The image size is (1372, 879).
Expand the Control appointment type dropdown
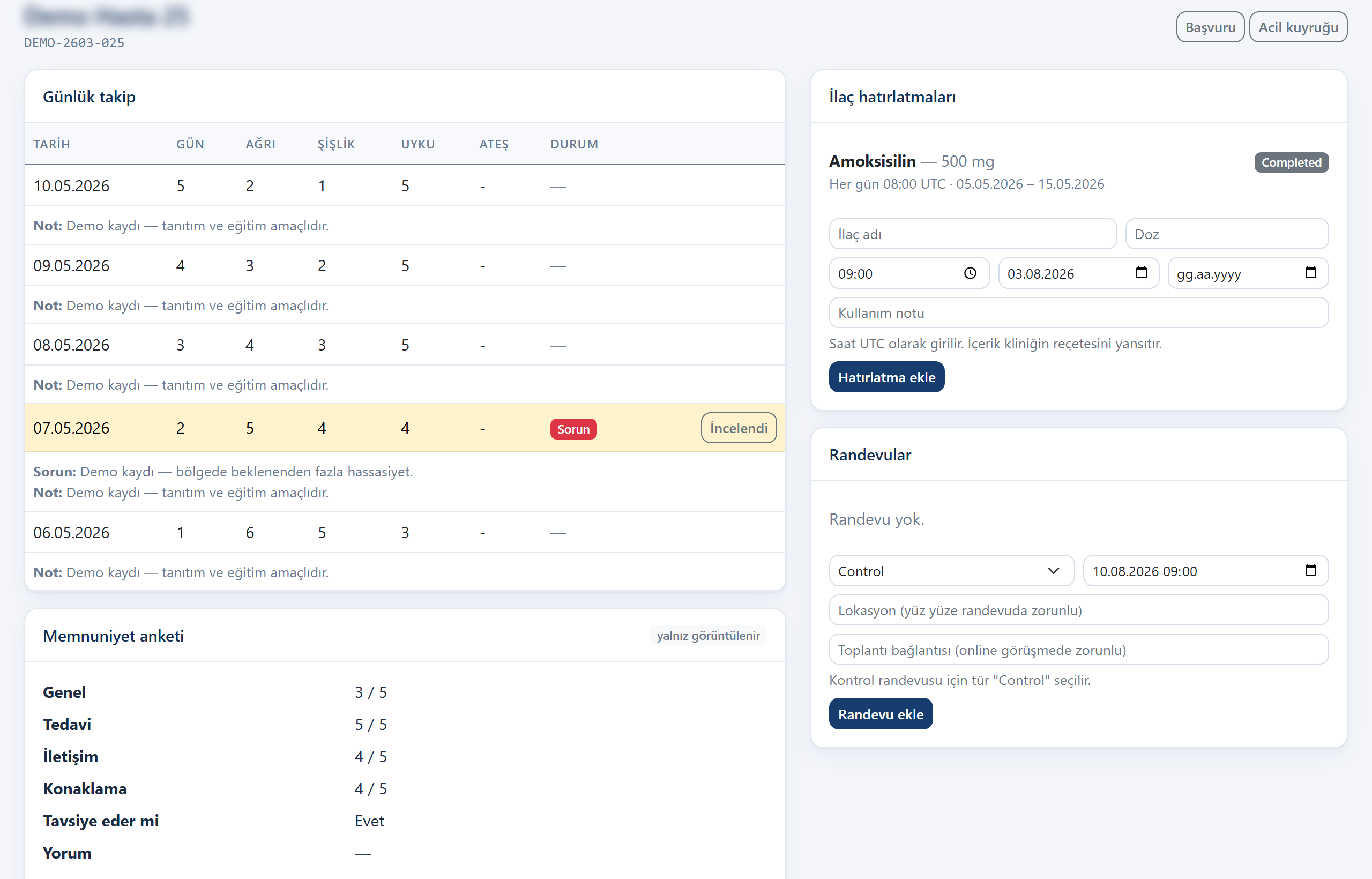point(951,571)
